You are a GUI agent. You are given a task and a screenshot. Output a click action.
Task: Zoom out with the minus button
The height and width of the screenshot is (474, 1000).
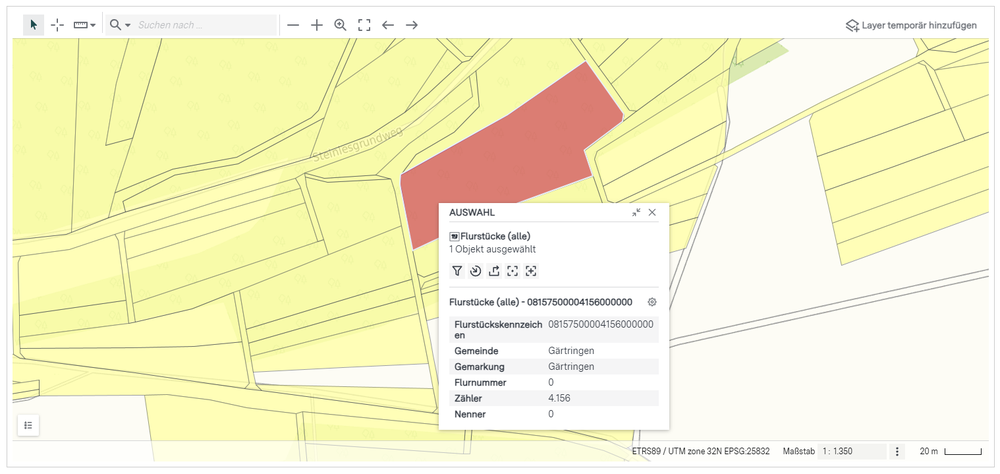[293, 25]
